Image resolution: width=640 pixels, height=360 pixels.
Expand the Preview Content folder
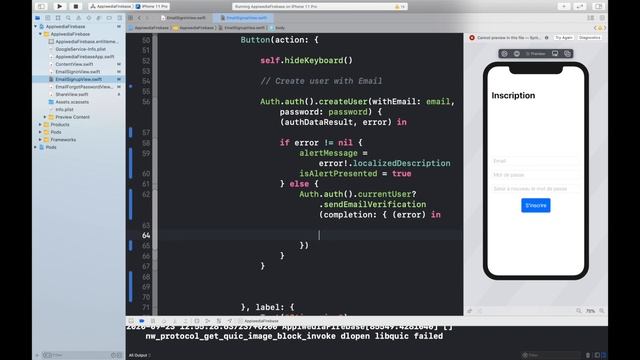click(45, 117)
